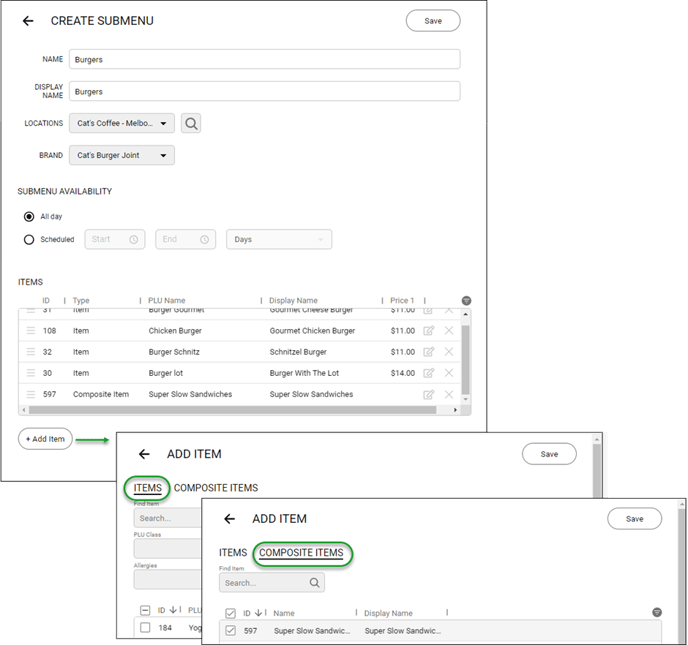Click ID sort arrow in composite items table

pyautogui.click(x=258, y=613)
